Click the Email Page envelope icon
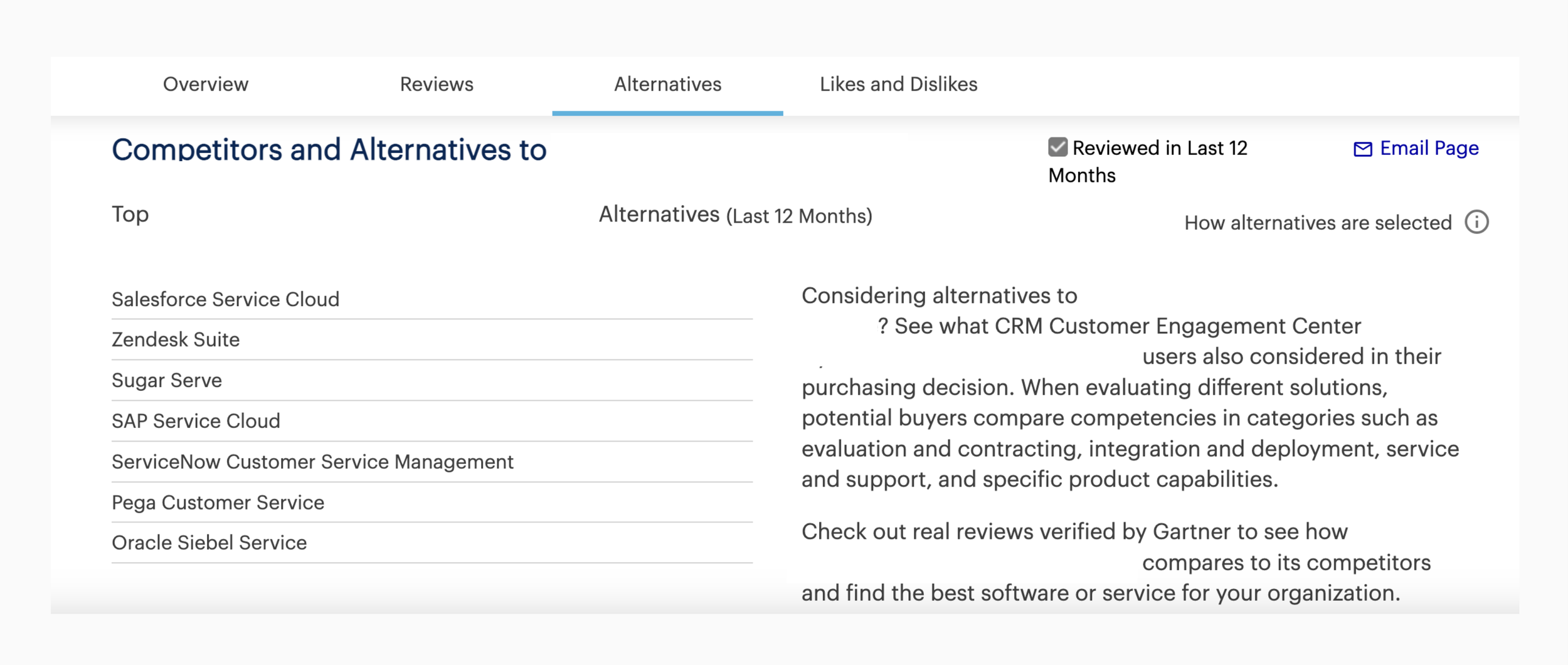 1362,149
